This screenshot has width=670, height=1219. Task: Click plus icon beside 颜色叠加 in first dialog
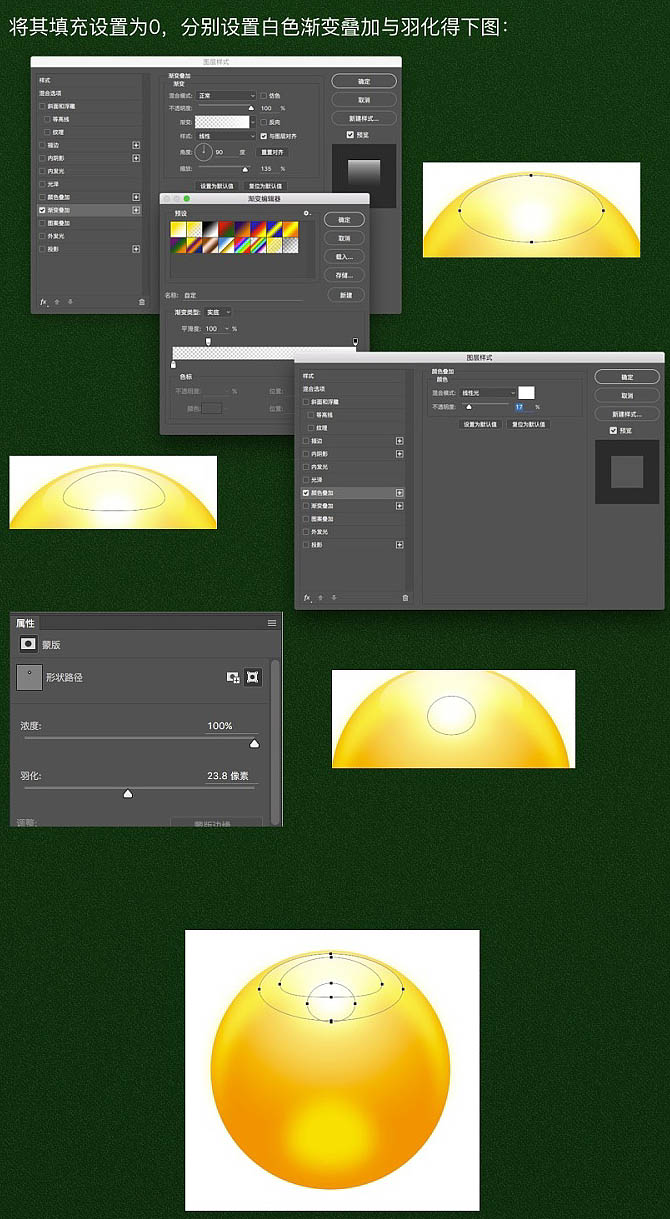point(136,197)
